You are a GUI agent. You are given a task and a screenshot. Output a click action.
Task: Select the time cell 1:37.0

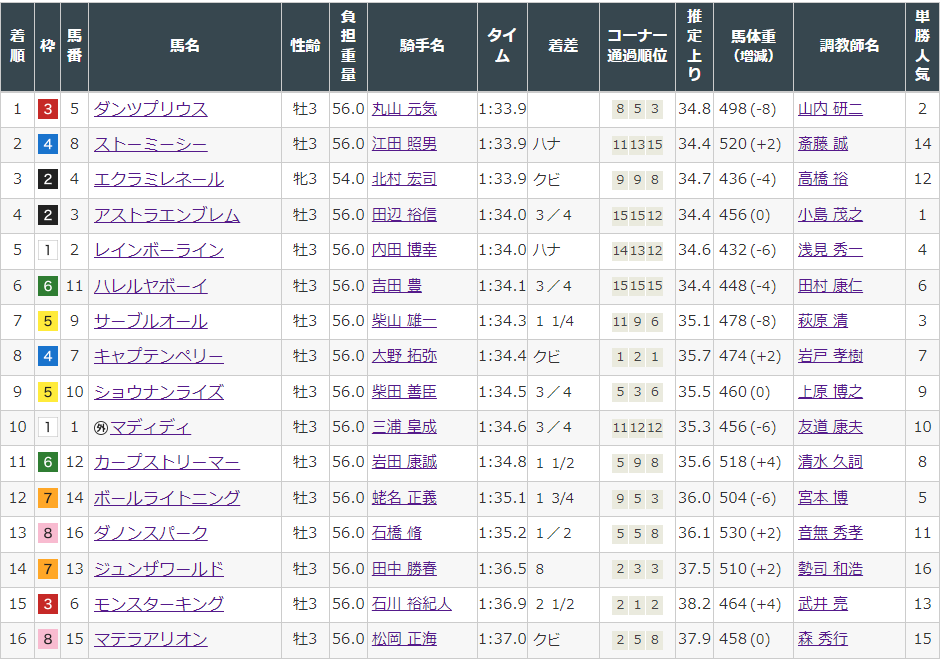tap(502, 639)
